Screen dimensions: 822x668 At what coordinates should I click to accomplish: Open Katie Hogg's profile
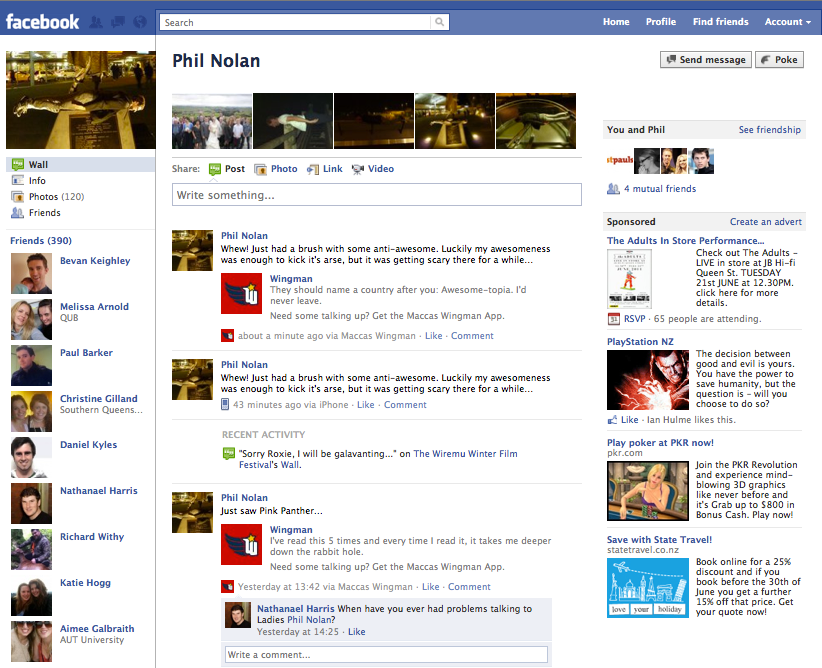pyautogui.click(x=85, y=583)
